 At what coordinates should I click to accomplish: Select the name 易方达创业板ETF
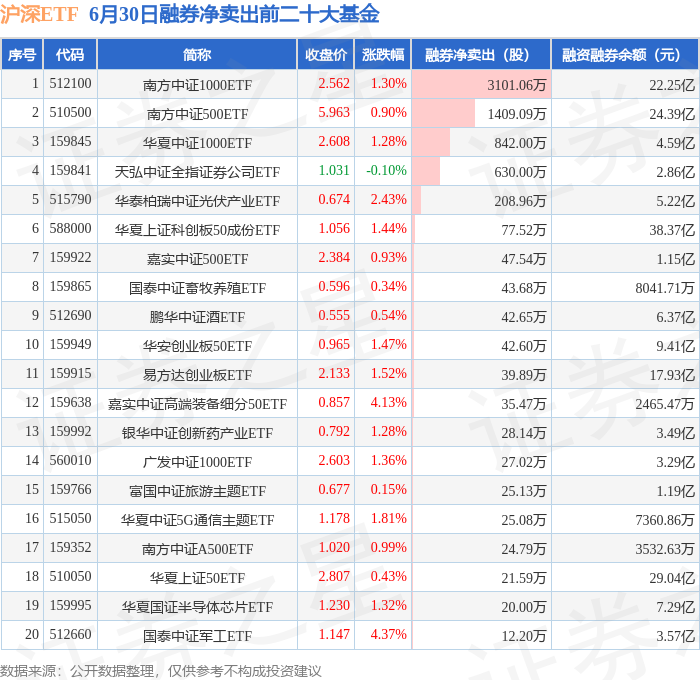pos(197,375)
